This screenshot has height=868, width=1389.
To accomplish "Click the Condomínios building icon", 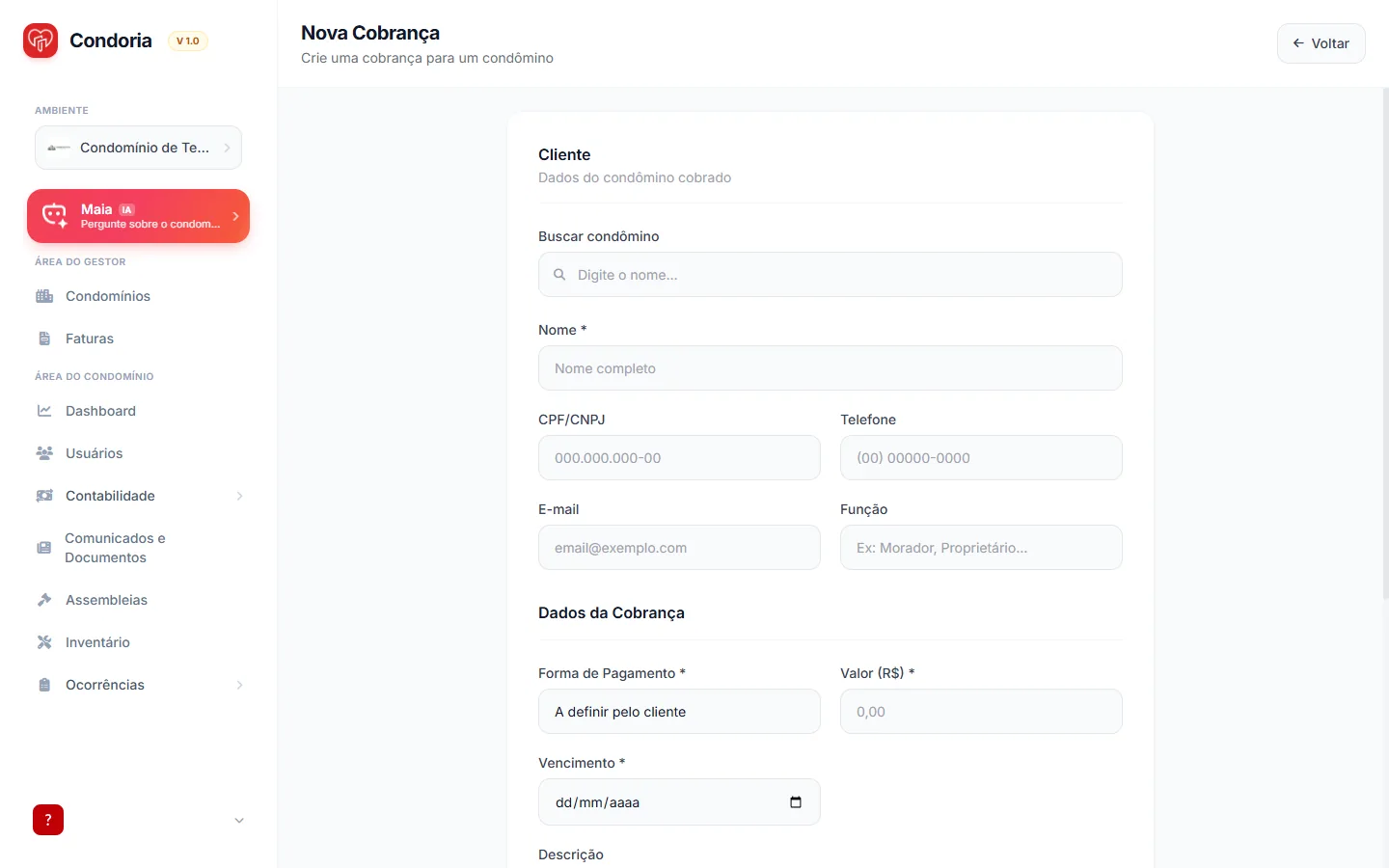I will (x=44, y=296).
